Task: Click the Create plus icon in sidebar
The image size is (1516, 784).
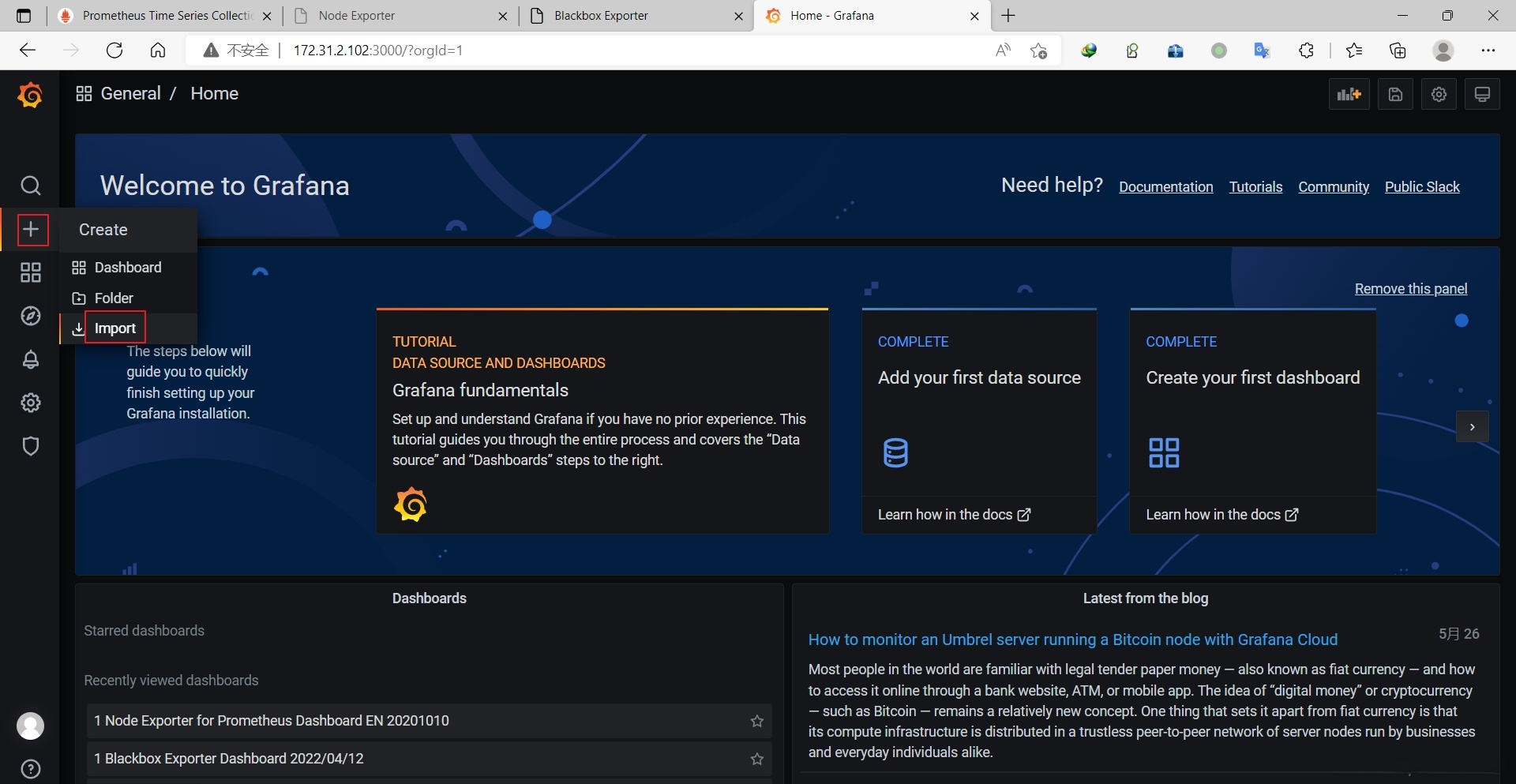Action: [31, 230]
